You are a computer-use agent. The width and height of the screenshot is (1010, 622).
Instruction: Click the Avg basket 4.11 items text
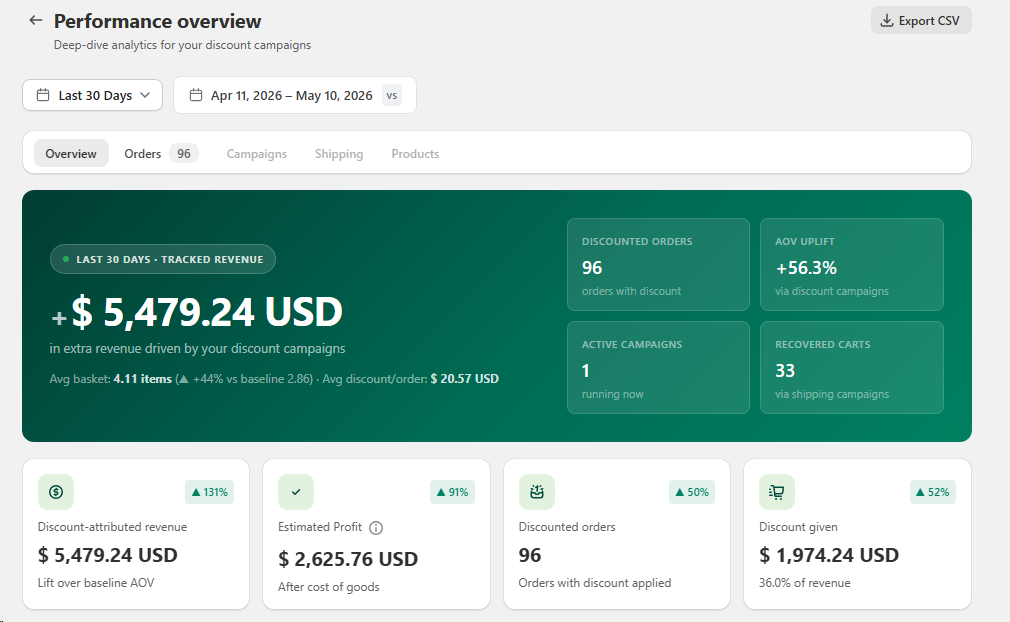click(x=111, y=379)
